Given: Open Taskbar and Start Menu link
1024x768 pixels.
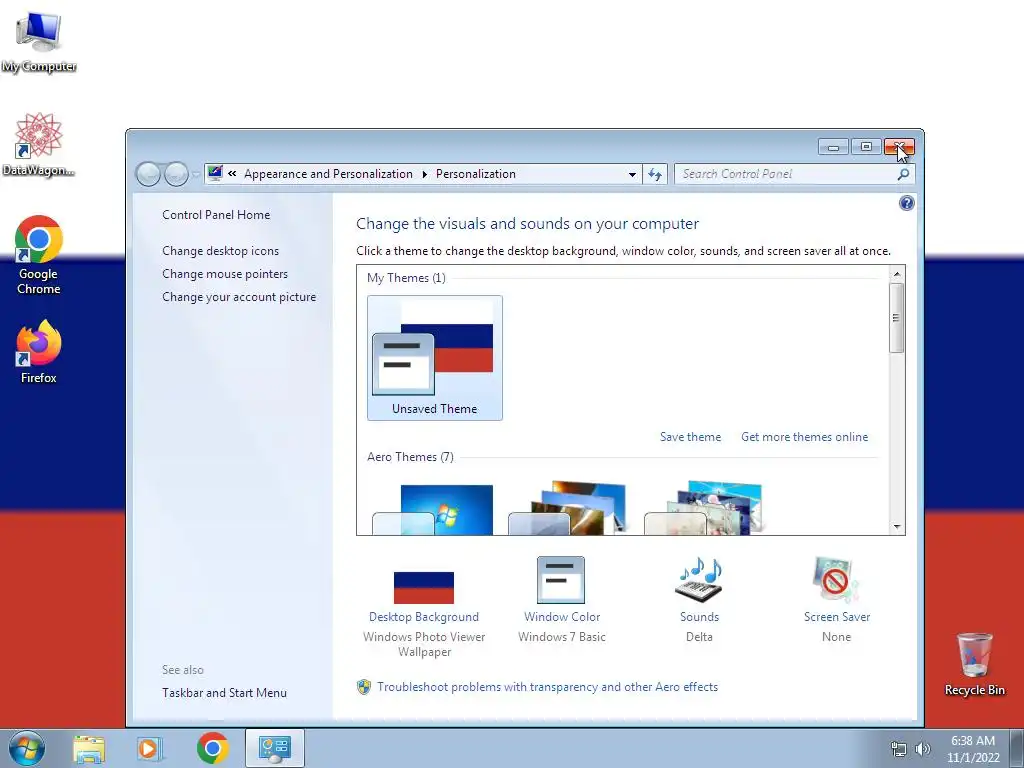Looking at the screenshot, I should click(225, 693).
